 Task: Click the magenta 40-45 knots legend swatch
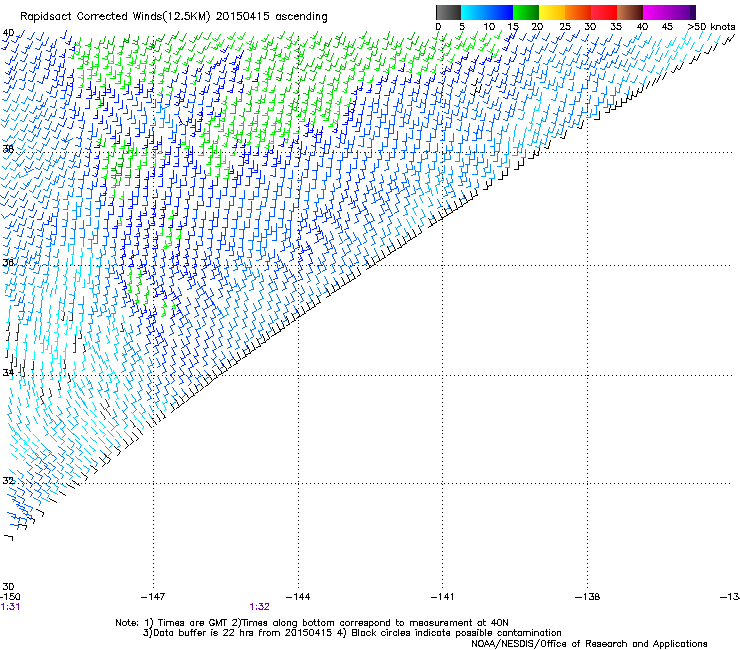tap(656, 12)
